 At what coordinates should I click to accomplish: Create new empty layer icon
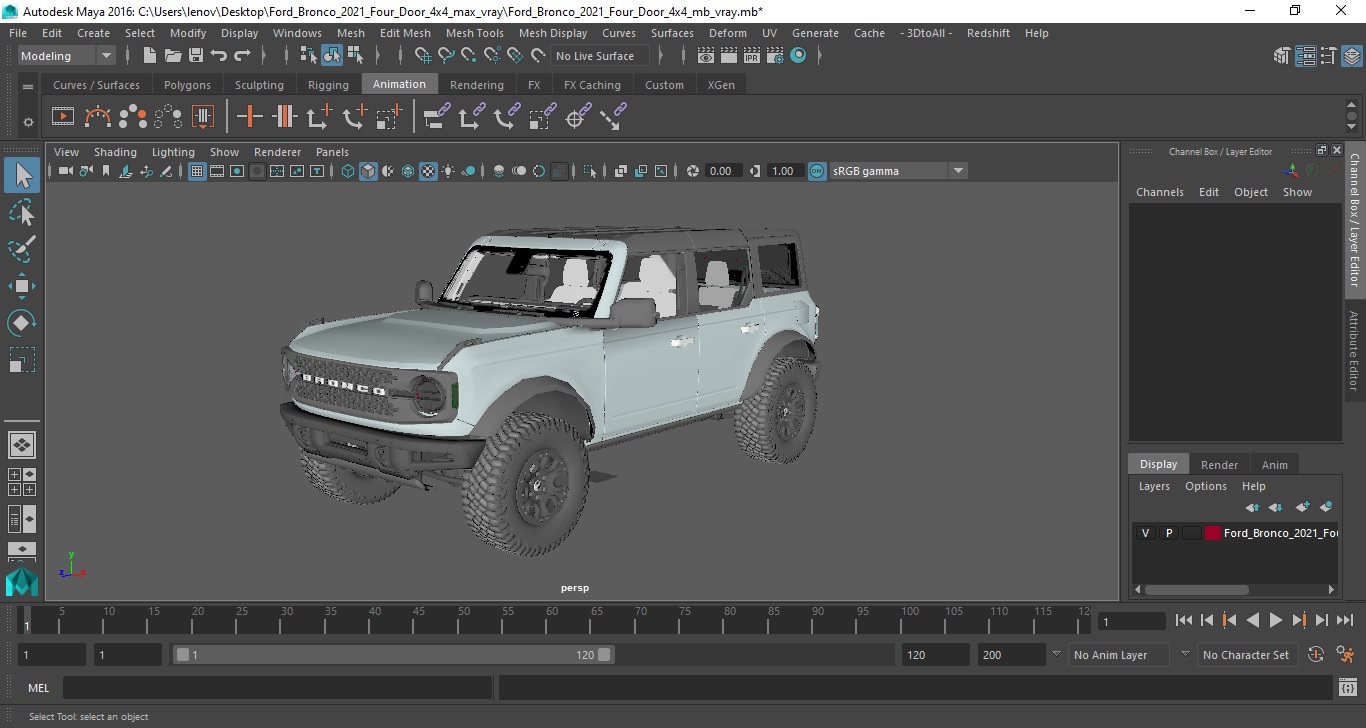pos(1302,507)
